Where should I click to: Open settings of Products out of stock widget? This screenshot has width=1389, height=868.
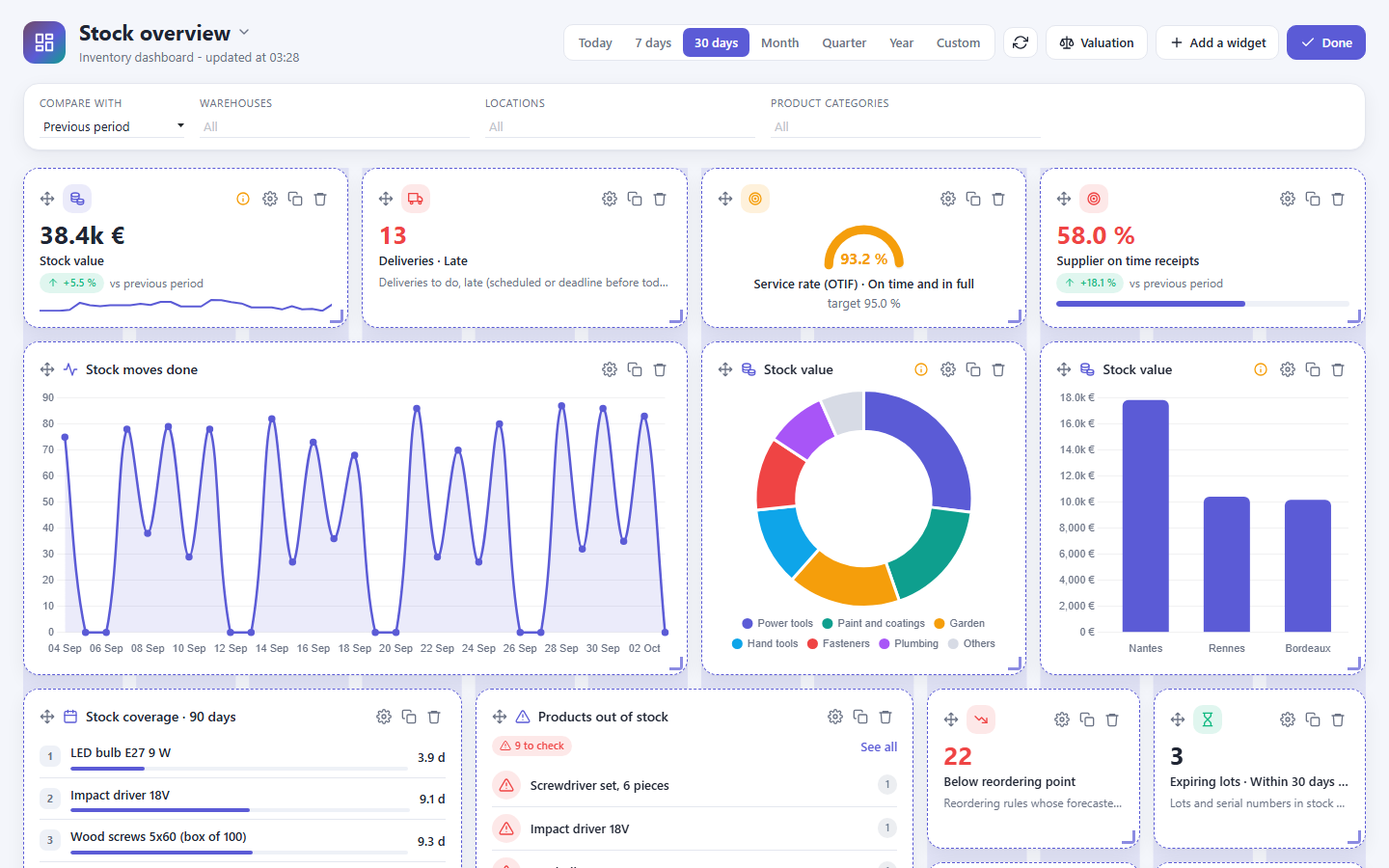835,717
